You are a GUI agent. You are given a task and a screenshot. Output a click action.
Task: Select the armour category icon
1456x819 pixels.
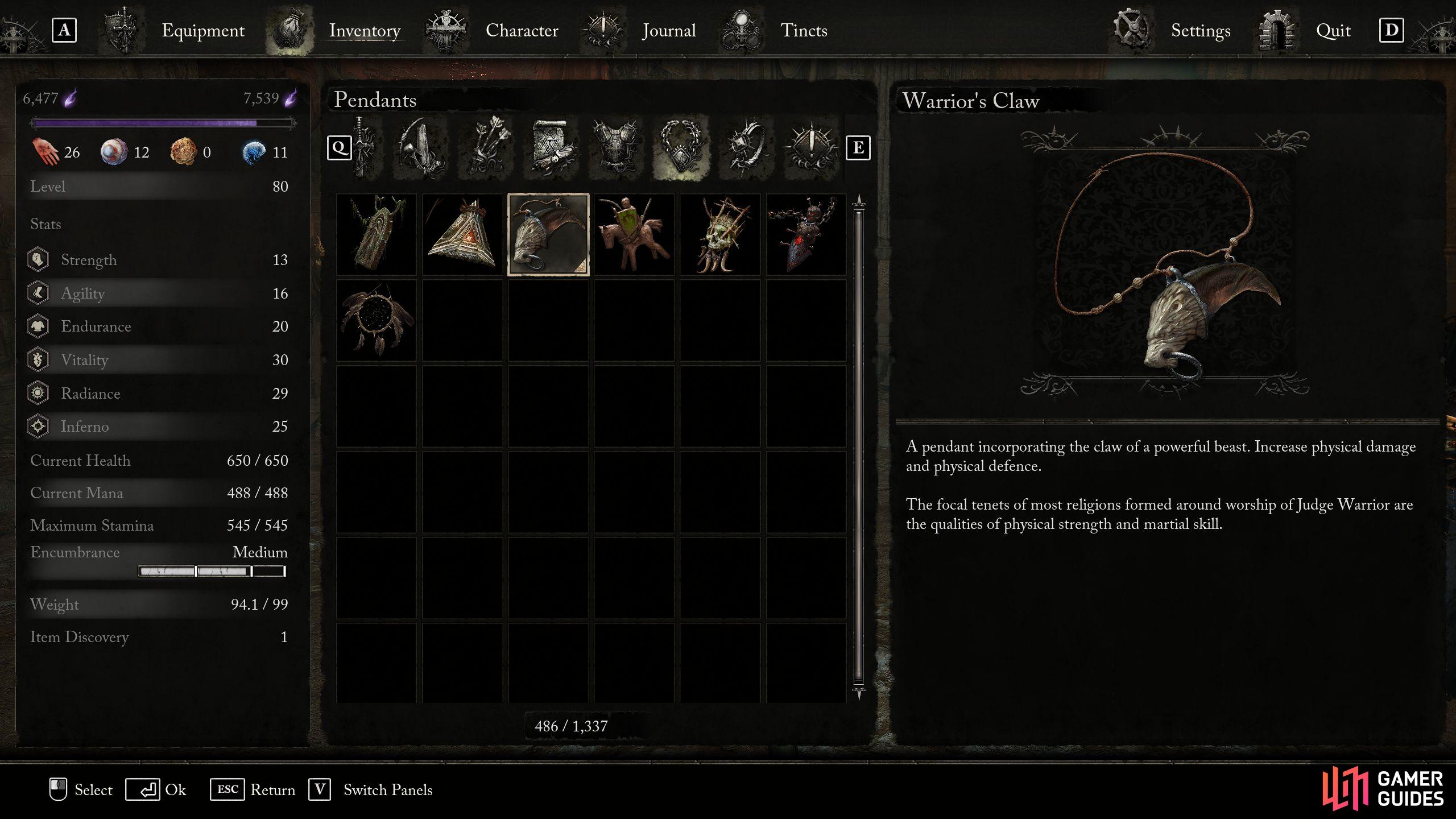(617, 148)
